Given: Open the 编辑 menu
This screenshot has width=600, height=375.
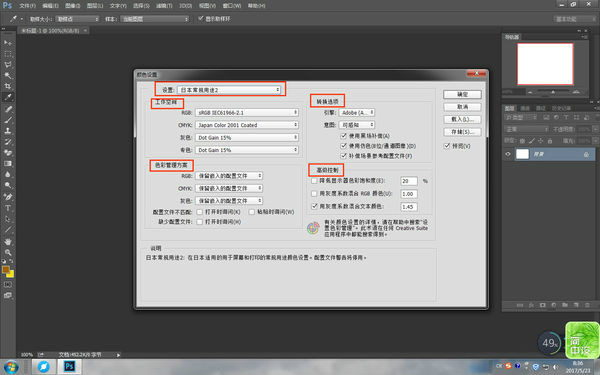Looking at the screenshot, I should tap(50, 6).
